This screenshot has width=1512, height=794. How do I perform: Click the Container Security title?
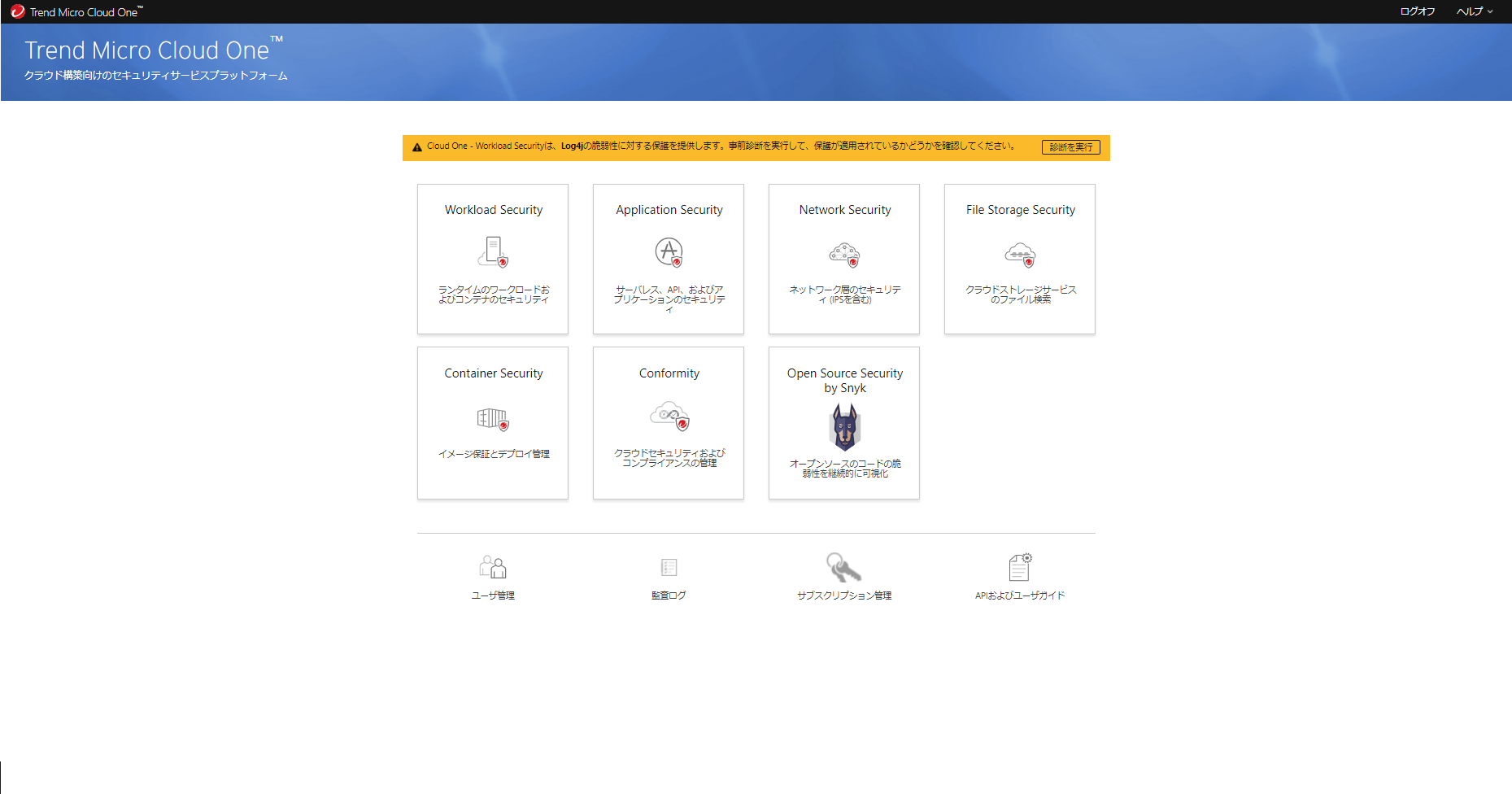point(494,373)
